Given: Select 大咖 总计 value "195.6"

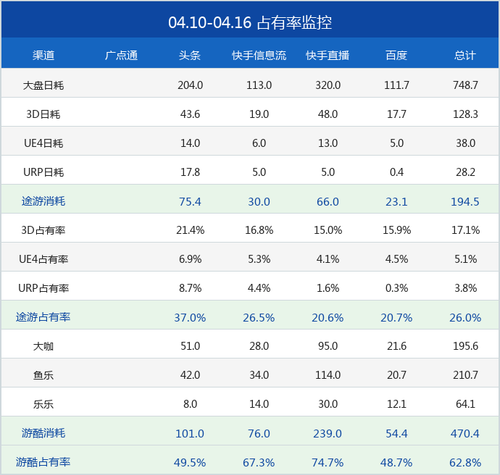Looking at the screenshot, I should 465,346.
